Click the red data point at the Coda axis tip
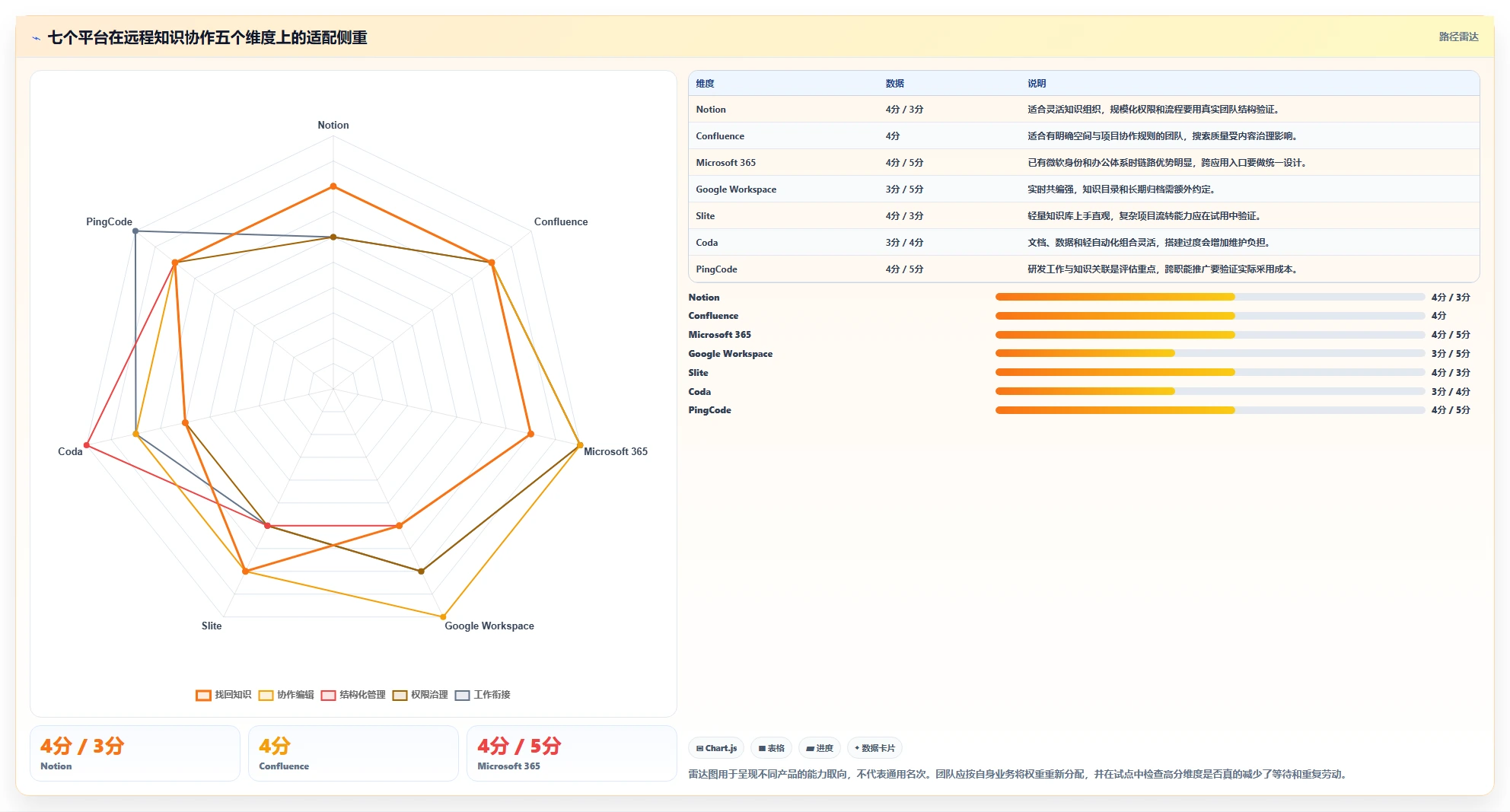Image resolution: width=1510 pixels, height=812 pixels. click(87, 445)
